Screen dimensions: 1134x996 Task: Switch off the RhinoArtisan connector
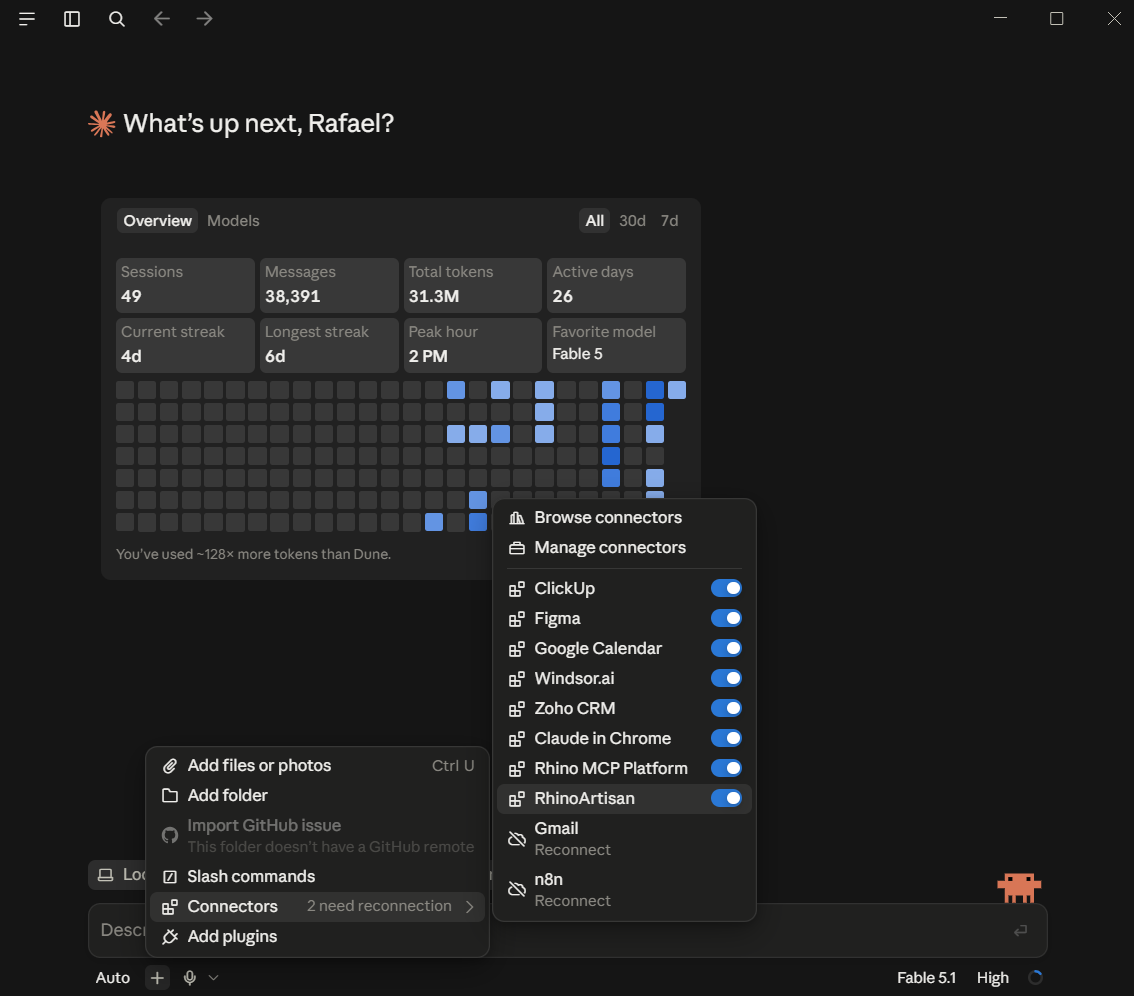pyautogui.click(x=726, y=799)
